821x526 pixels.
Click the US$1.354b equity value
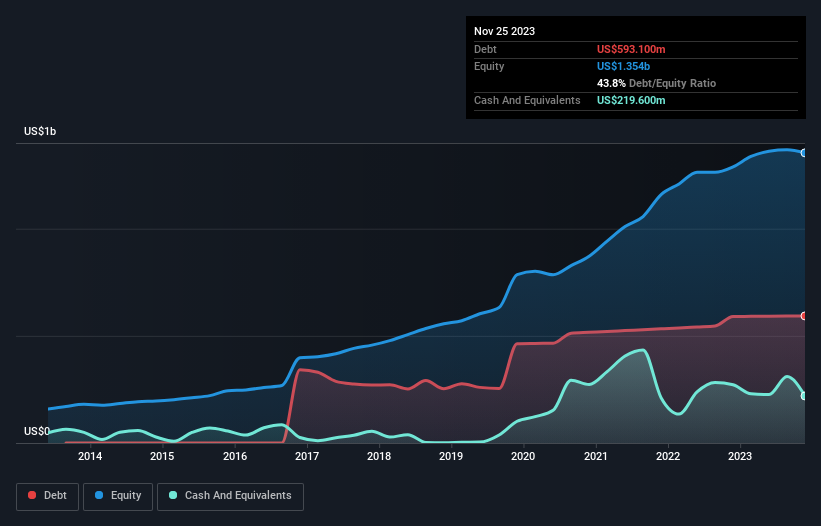(623, 66)
